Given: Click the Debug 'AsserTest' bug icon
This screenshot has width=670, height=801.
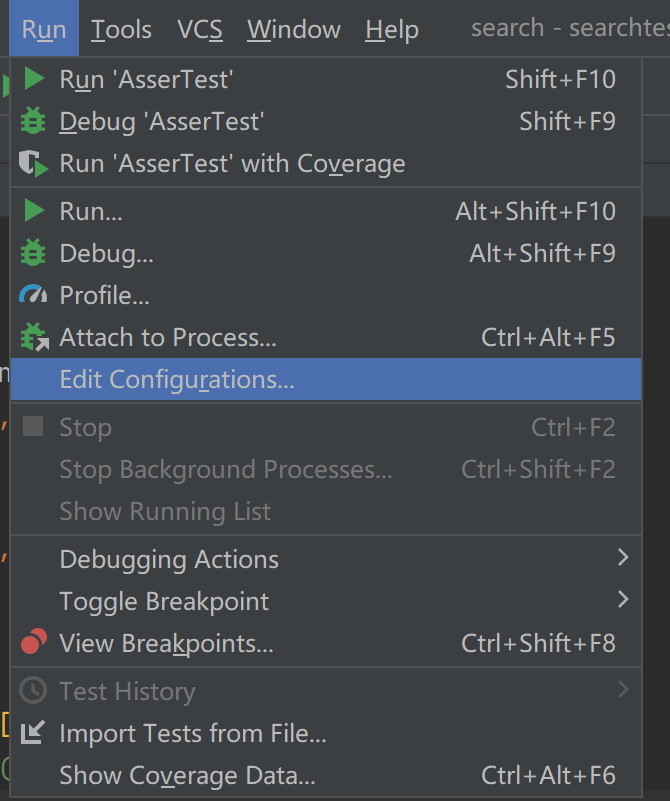Looking at the screenshot, I should pyautogui.click(x=34, y=122).
